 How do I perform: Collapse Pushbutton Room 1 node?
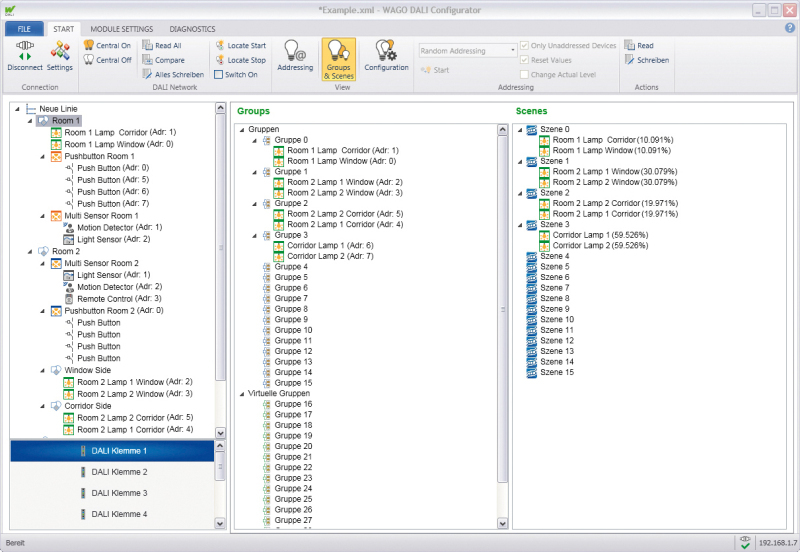pyautogui.click(x=43, y=157)
